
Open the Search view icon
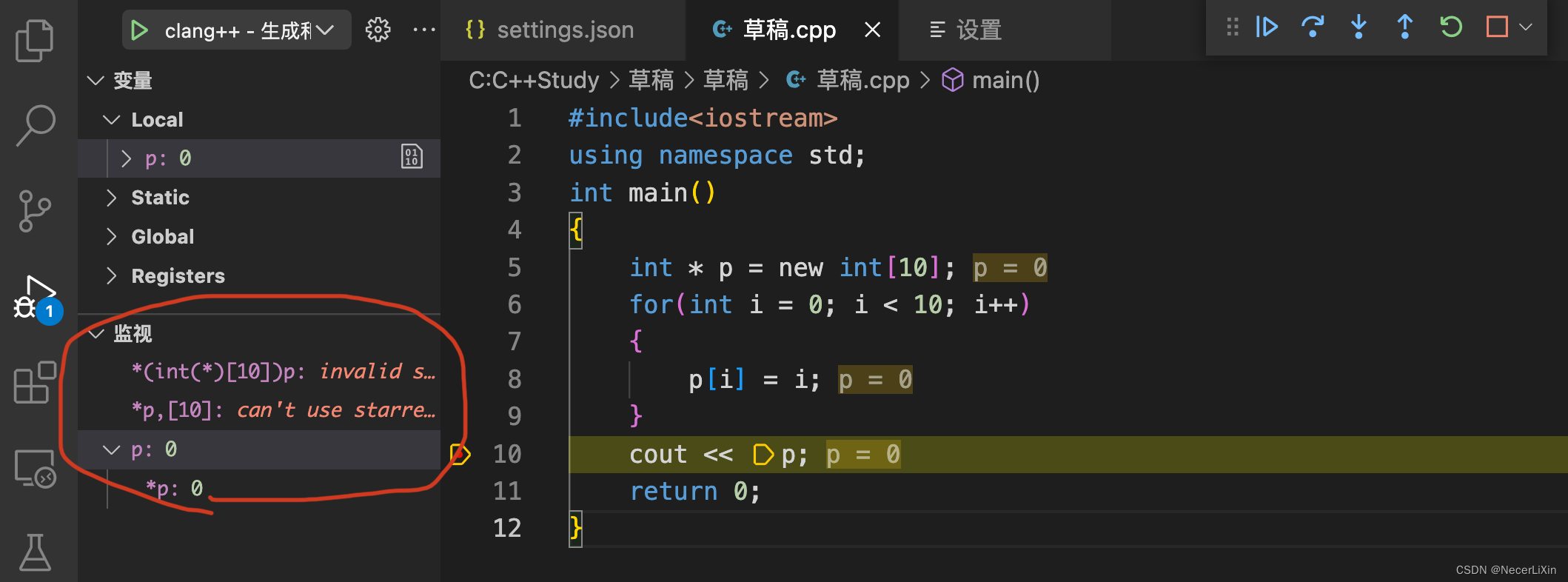coord(35,125)
